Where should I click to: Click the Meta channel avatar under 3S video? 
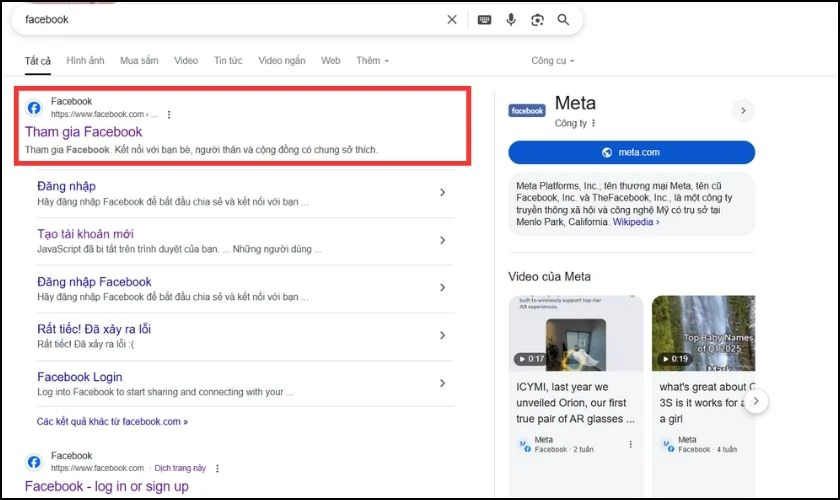tap(668, 445)
